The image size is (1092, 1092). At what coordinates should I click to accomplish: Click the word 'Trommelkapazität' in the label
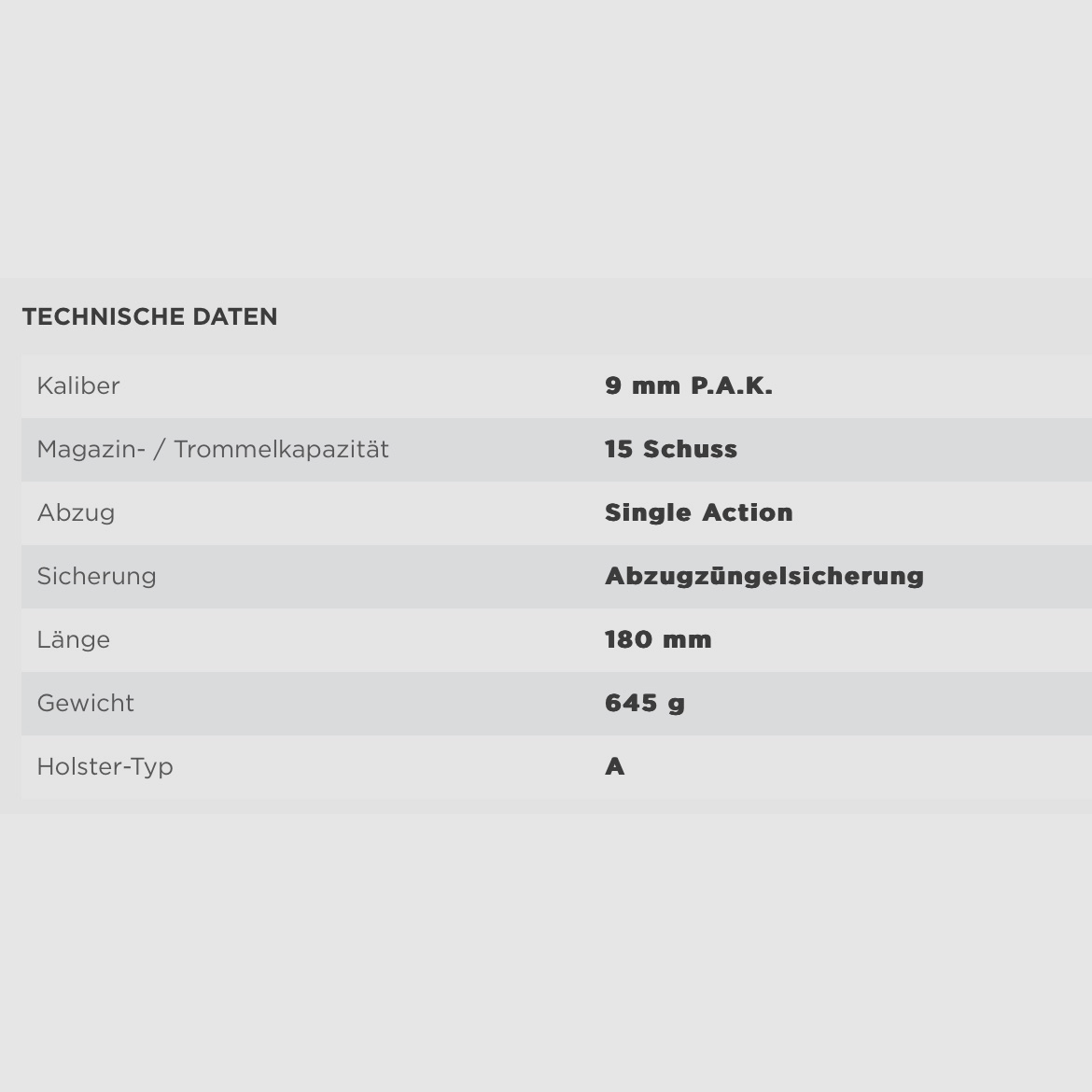click(x=281, y=450)
